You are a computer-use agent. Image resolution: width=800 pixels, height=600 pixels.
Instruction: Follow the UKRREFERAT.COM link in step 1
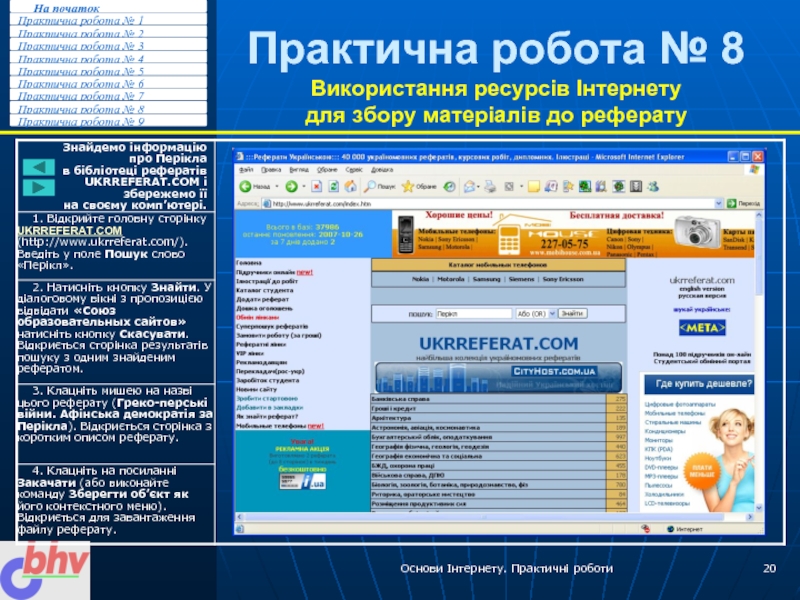click(x=69, y=231)
